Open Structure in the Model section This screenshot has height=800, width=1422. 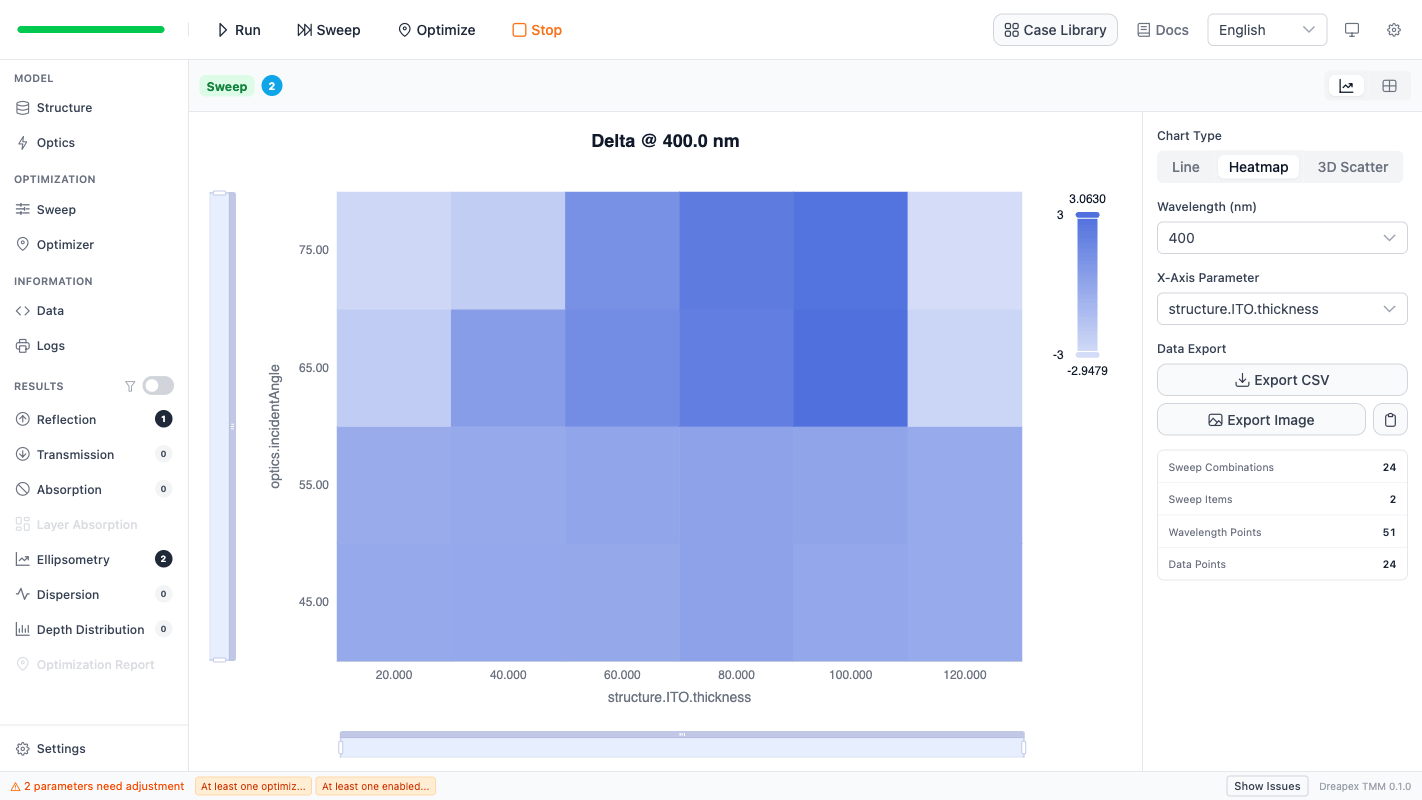tap(64, 108)
